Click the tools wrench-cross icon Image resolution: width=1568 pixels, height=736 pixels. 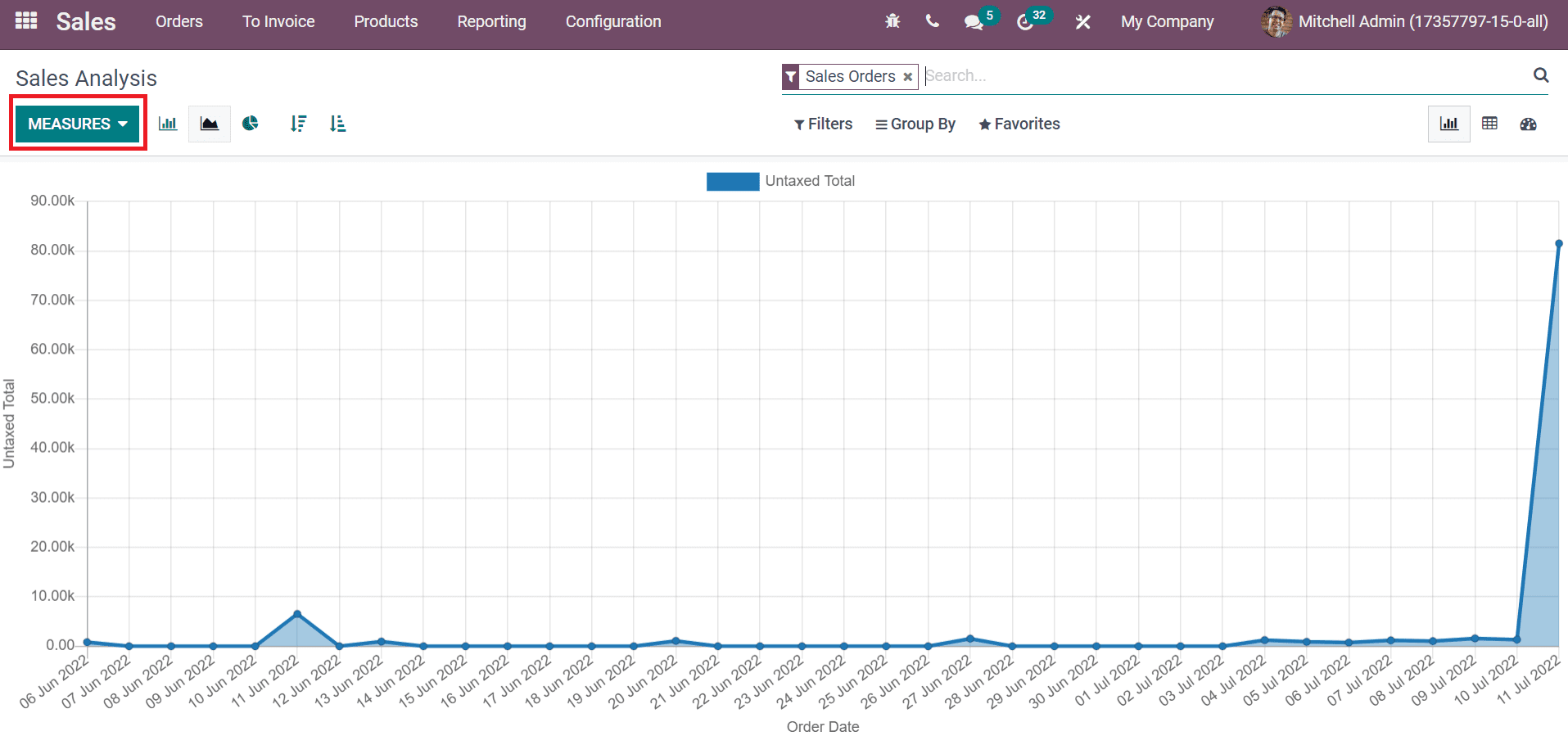[1082, 22]
